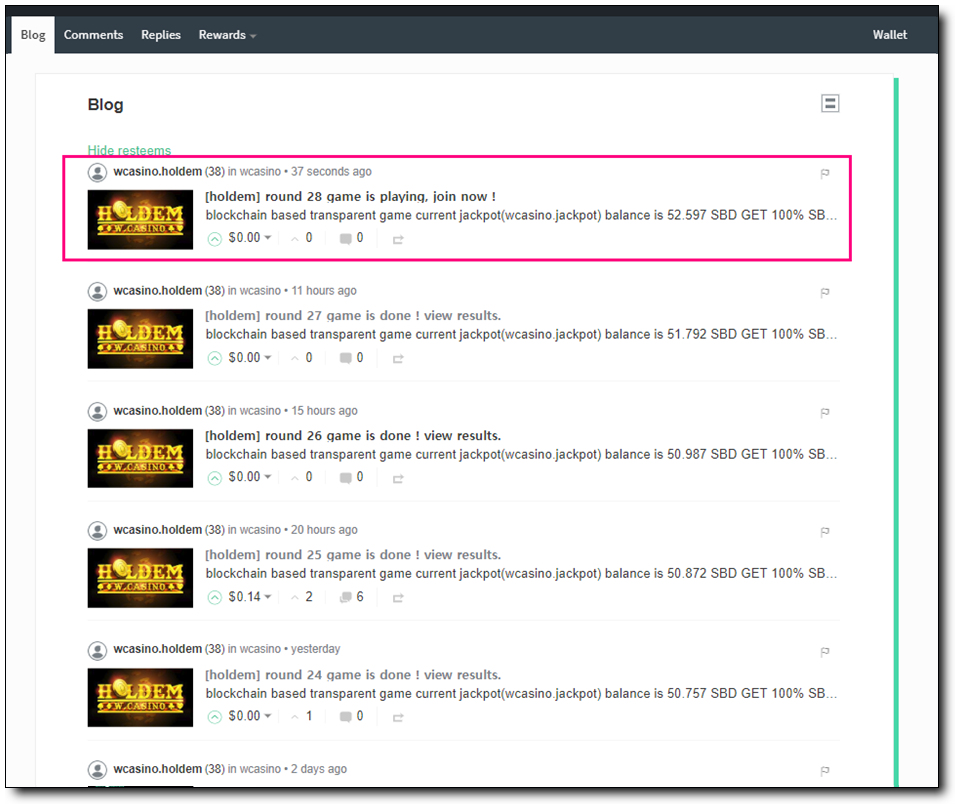Open the '11 hours ago' timestamp link
This screenshot has width=955, height=804.
coord(324,291)
